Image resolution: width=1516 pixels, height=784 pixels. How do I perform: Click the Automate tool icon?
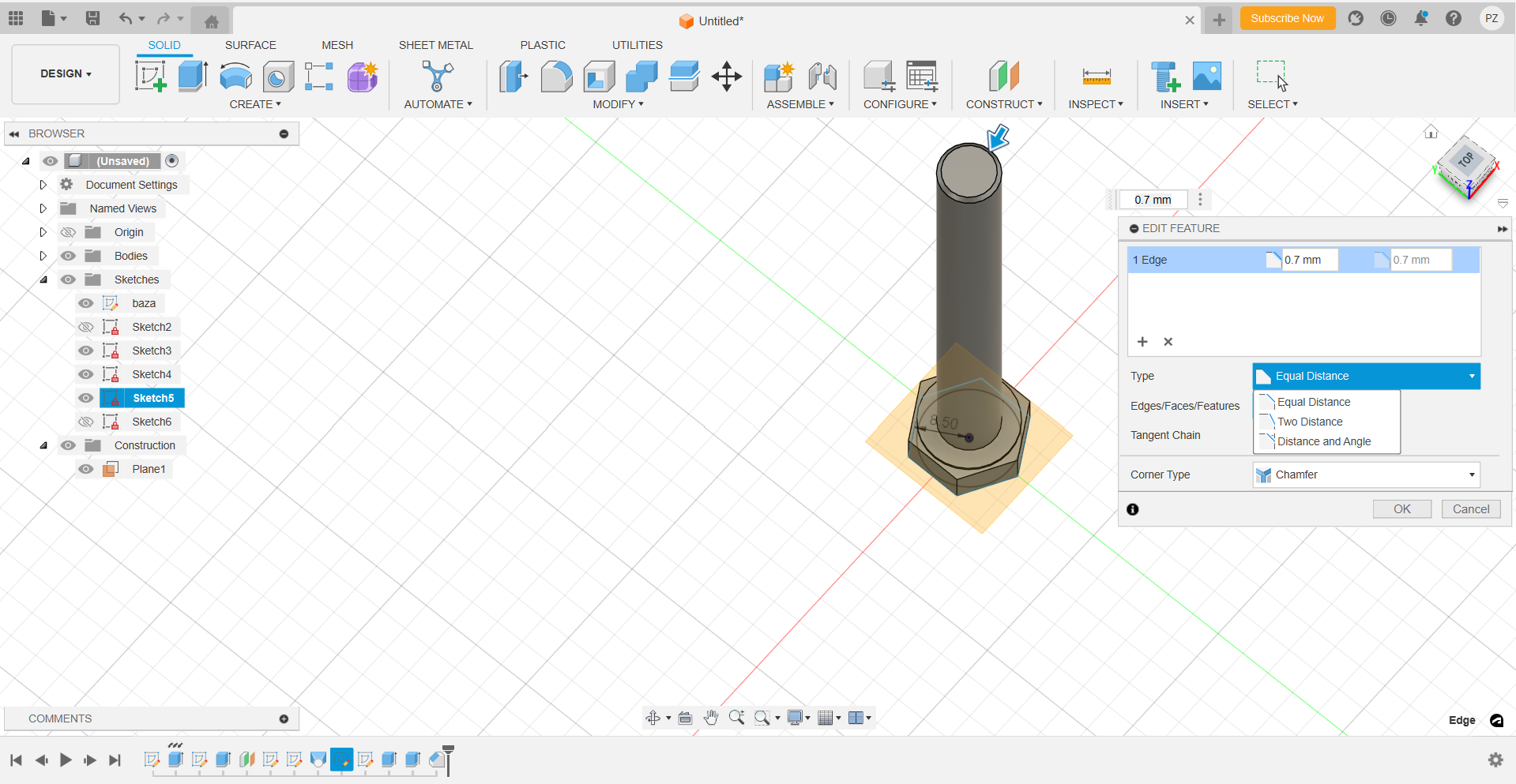(437, 77)
